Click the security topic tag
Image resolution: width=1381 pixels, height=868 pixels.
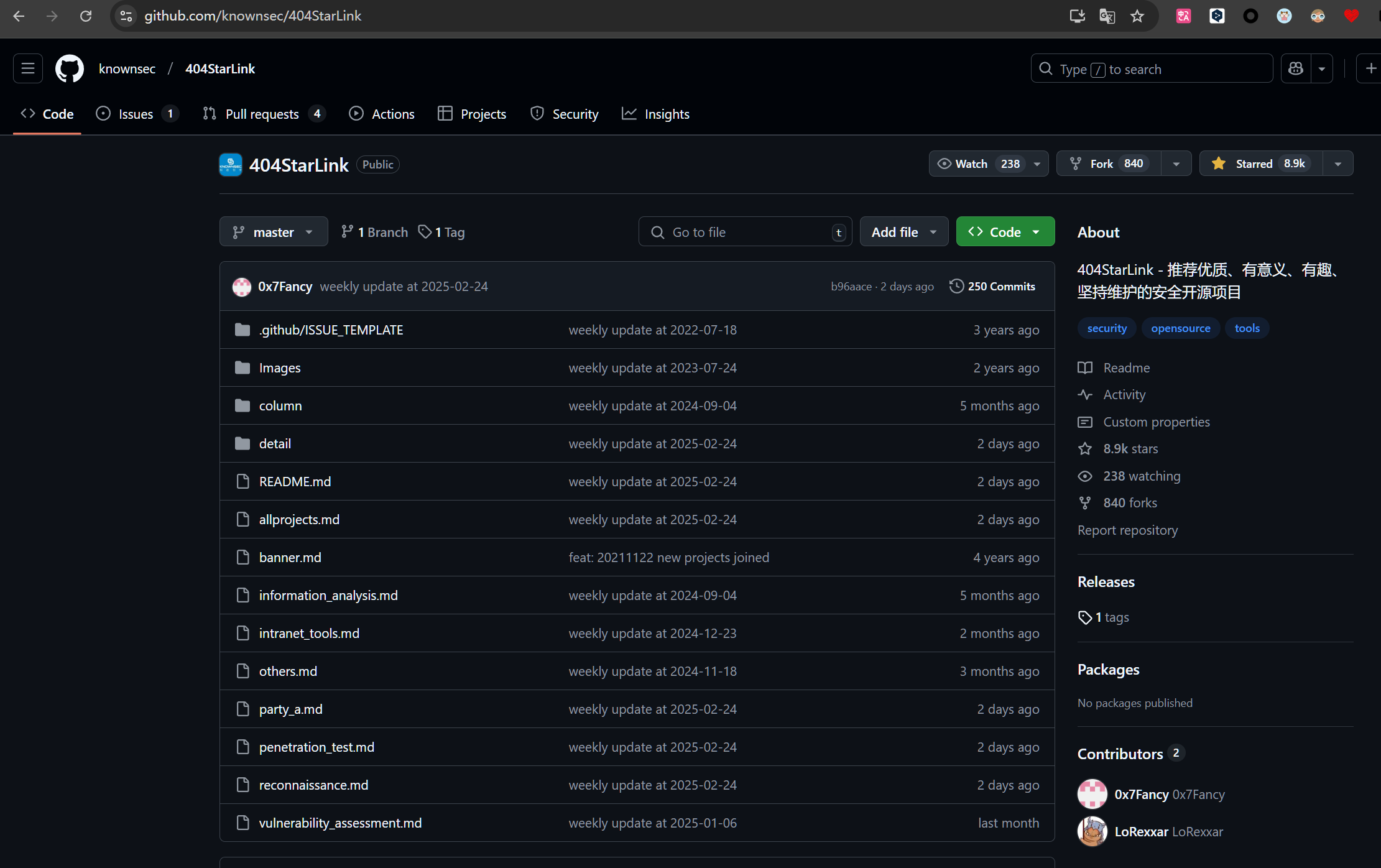(x=1106, y=328)
